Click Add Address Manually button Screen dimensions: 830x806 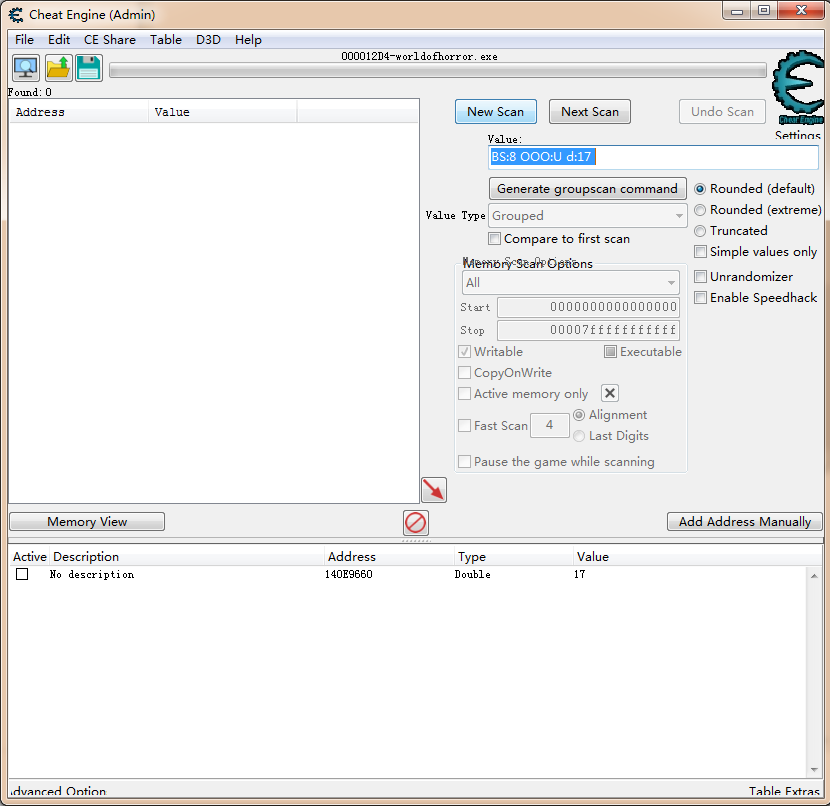pyautogui.click(x=745, y=522)
